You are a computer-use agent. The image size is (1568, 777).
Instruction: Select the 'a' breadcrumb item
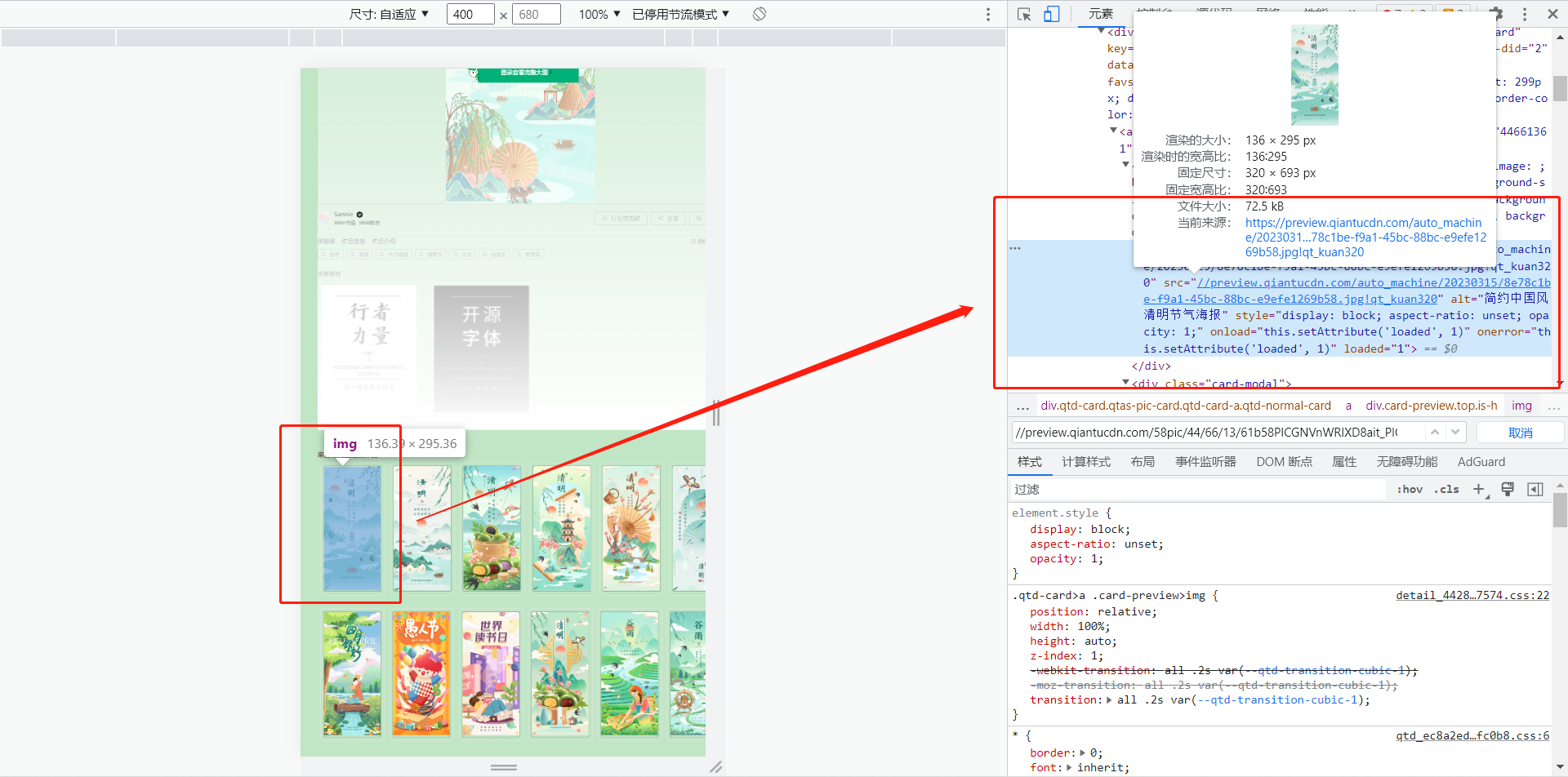click(x=1348, y=406)
